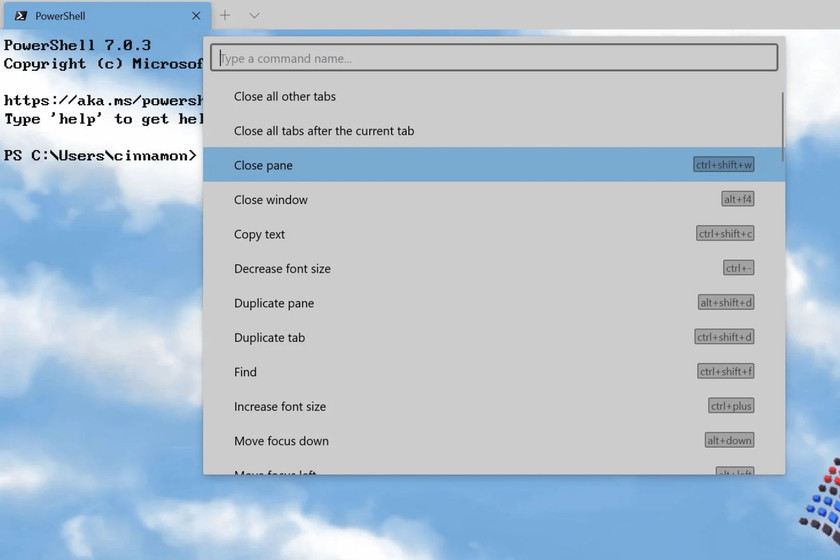The width and height of the screenshot is (840, 560).
Task: Click the alt+shift+d shortcut badge
Action: 726,302
